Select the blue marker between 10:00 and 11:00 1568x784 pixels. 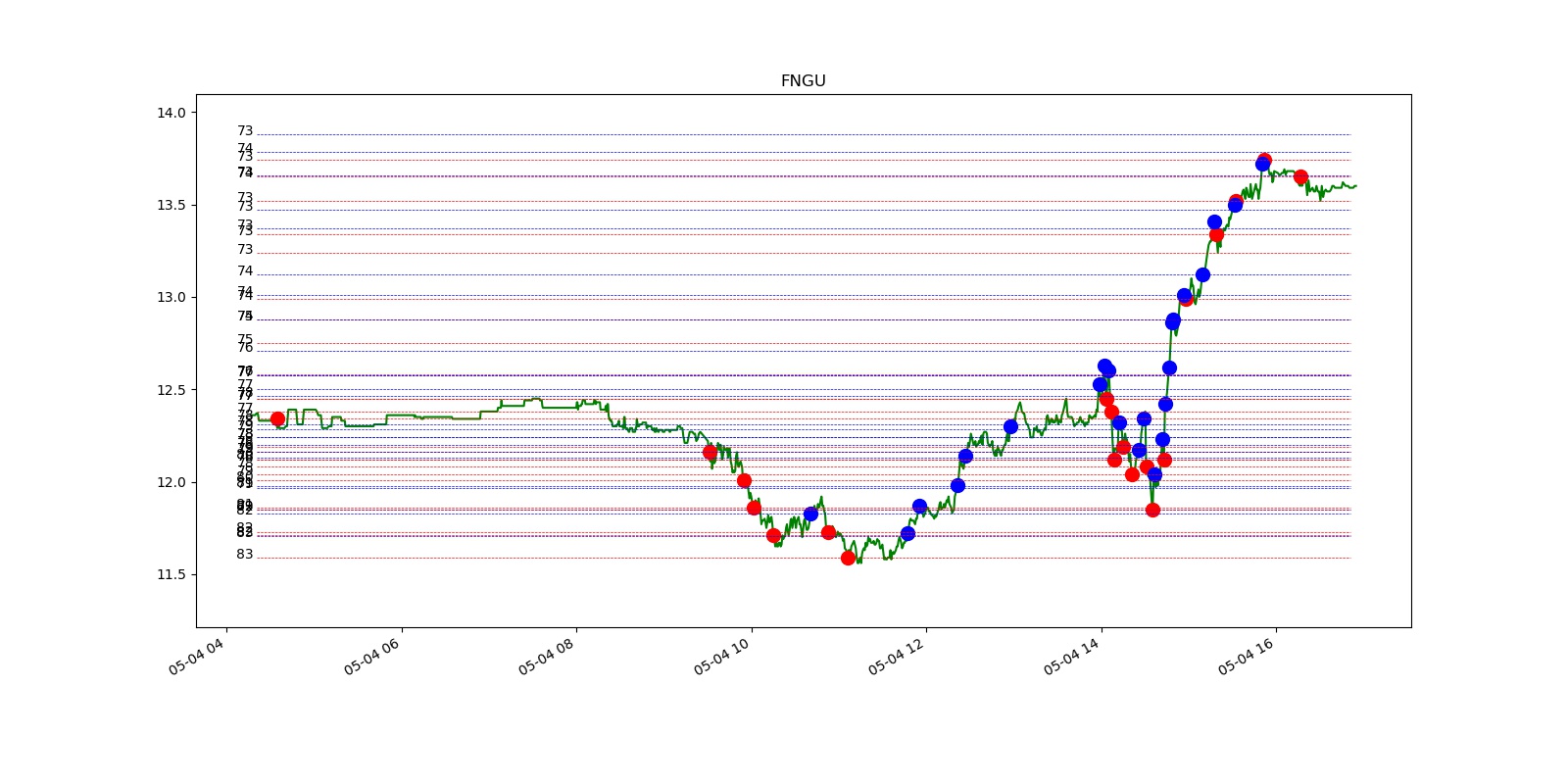[810, 514]
